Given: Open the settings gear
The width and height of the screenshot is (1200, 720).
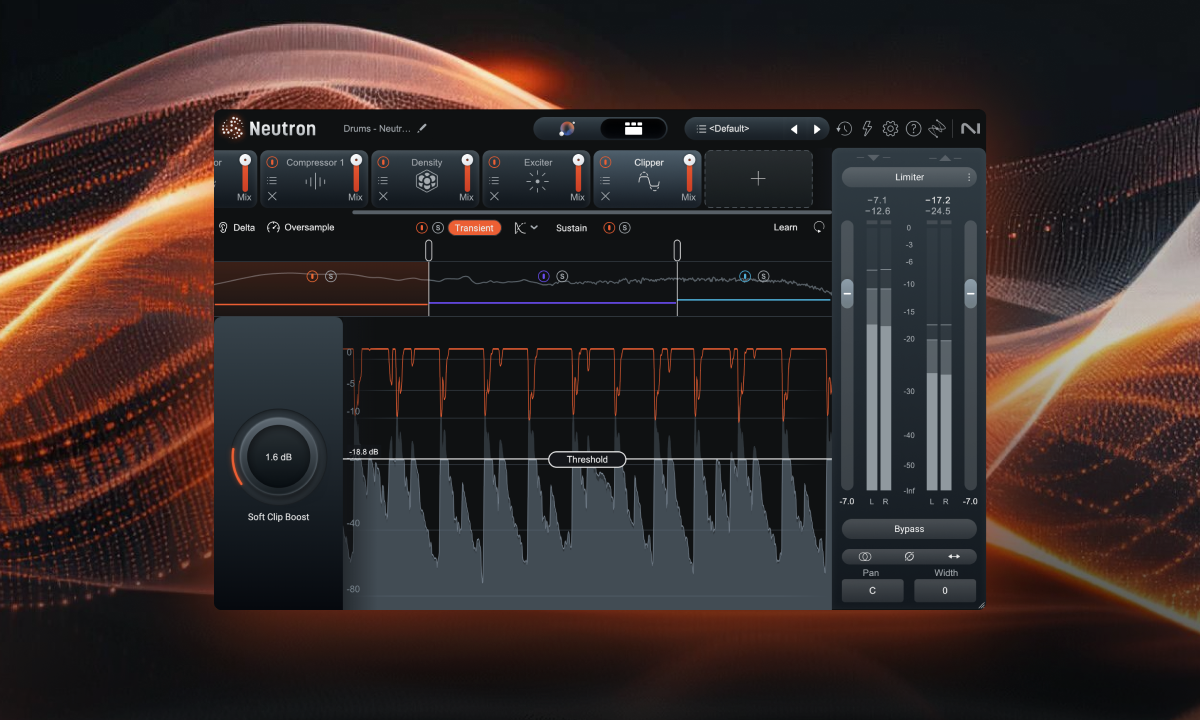Looking at the screenshot, I should 890,128.
